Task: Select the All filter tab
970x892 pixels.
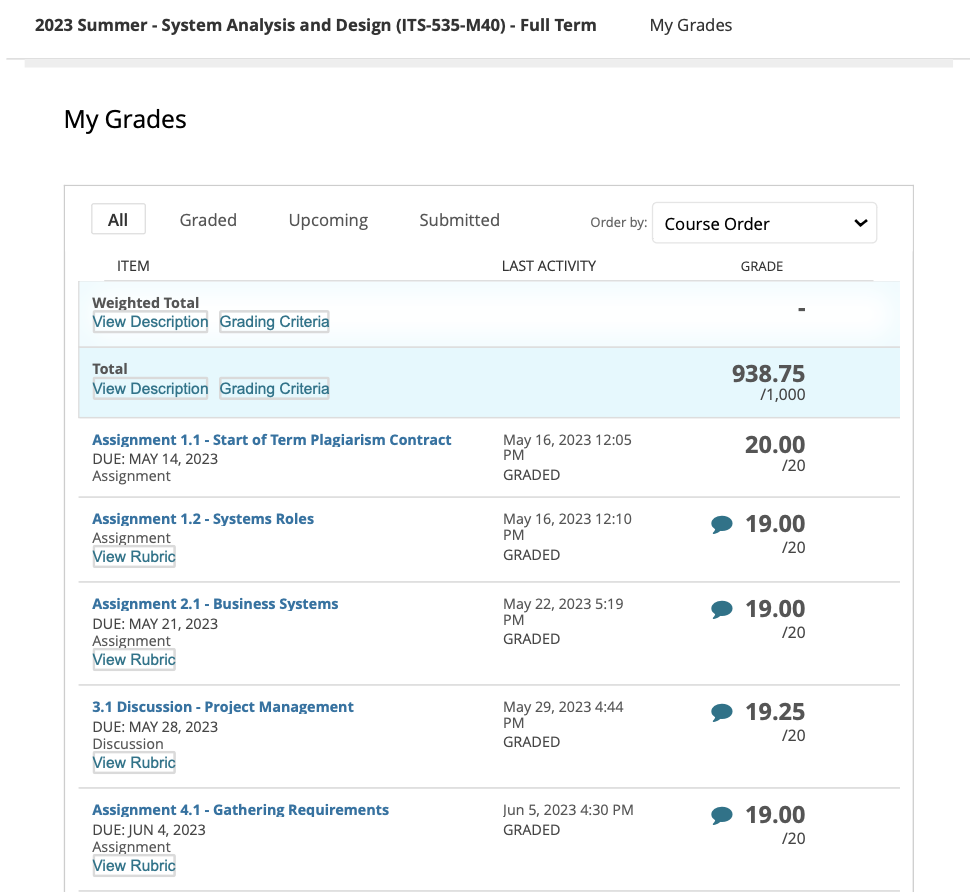Action: click(x=118, y=220)
